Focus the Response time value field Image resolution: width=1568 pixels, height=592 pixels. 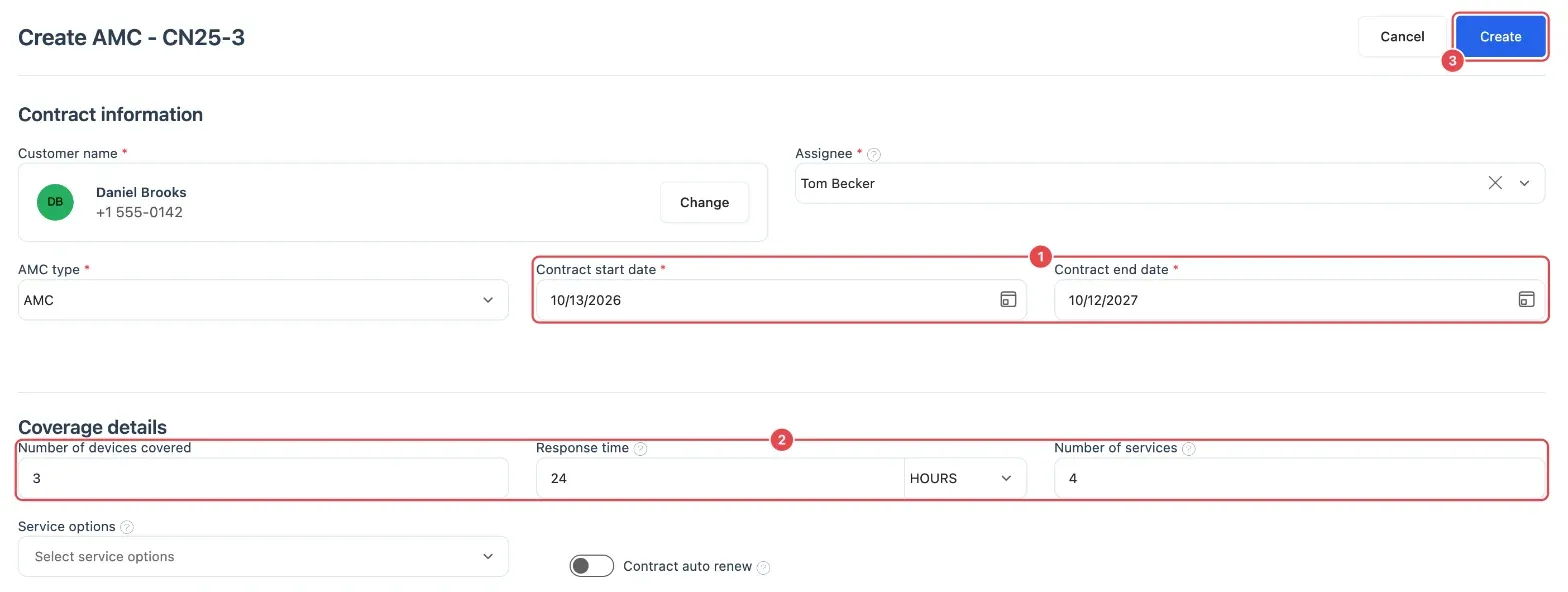(x=720, y=478)
